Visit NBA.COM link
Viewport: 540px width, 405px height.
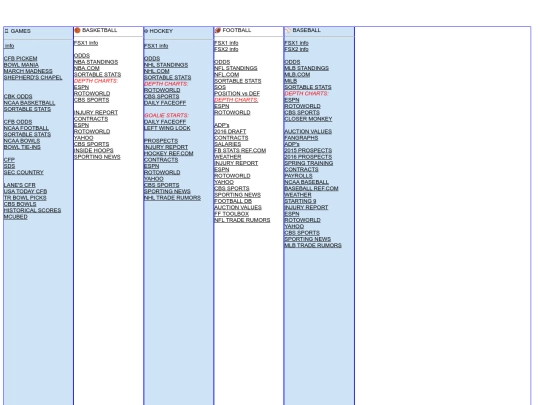[x=87, y=68]
